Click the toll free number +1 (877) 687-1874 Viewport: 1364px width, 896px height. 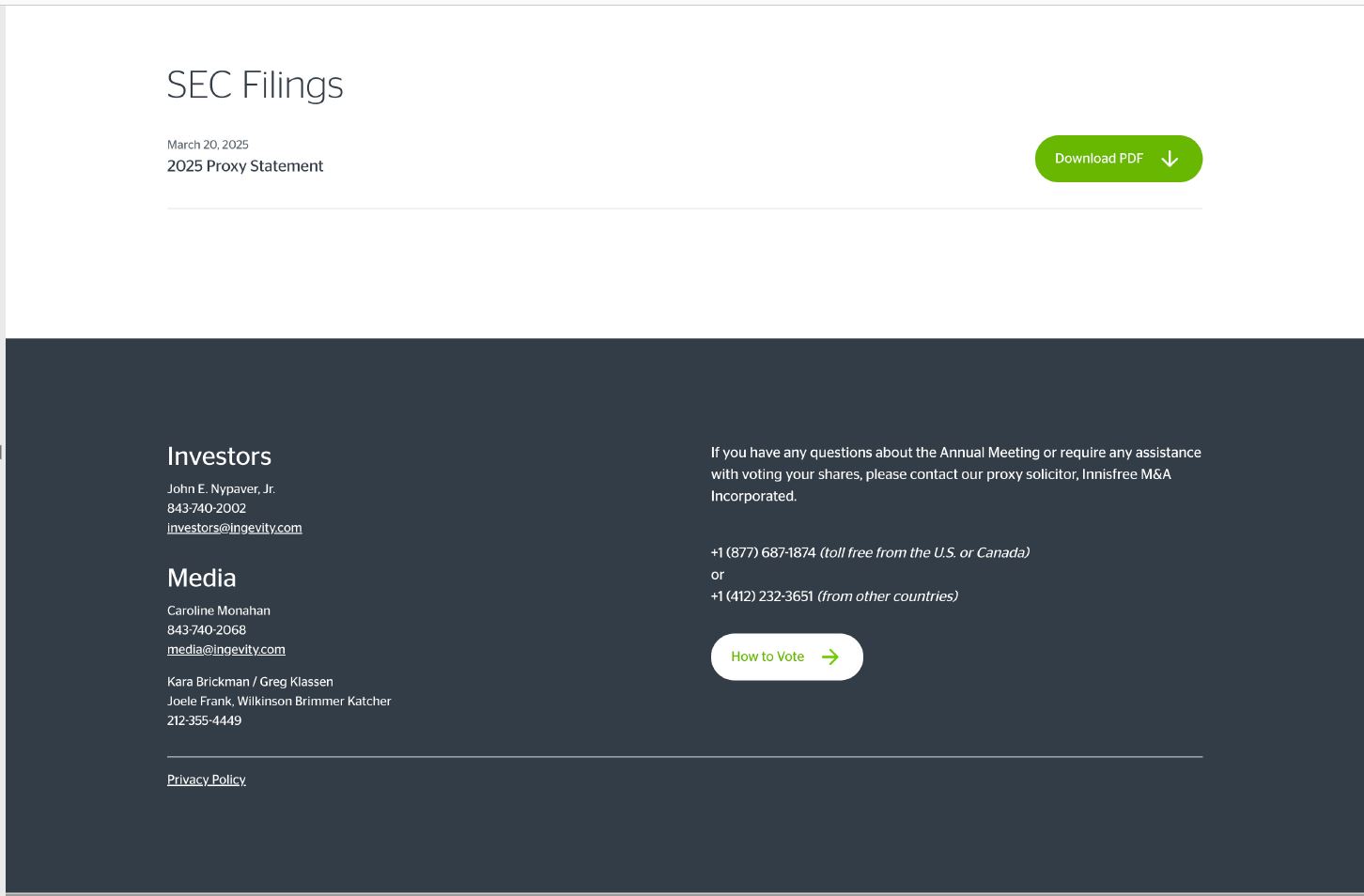point(764,552)
